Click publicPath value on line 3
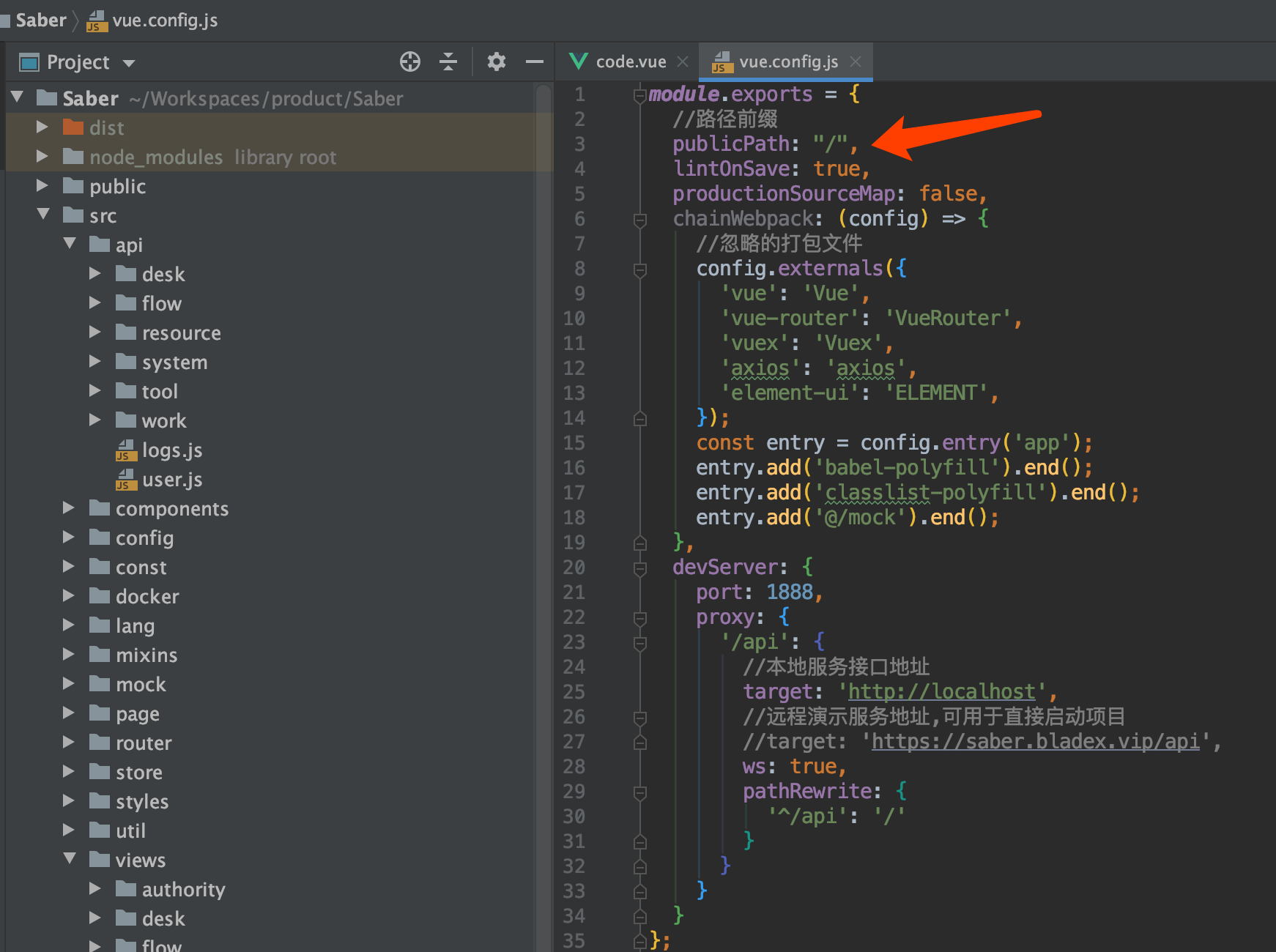 tap(831, 144)
